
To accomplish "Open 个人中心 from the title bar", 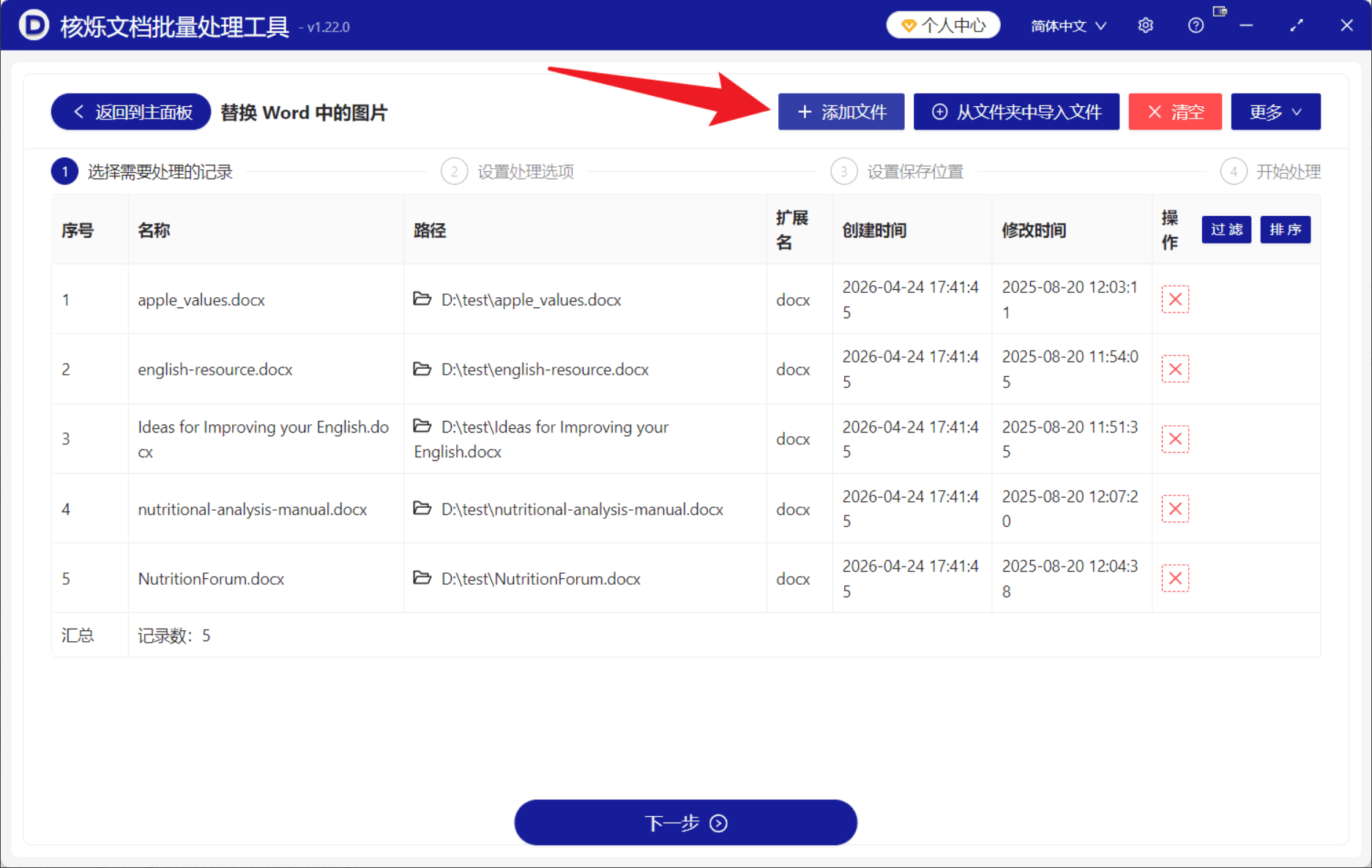I will [x=943, y=24].
